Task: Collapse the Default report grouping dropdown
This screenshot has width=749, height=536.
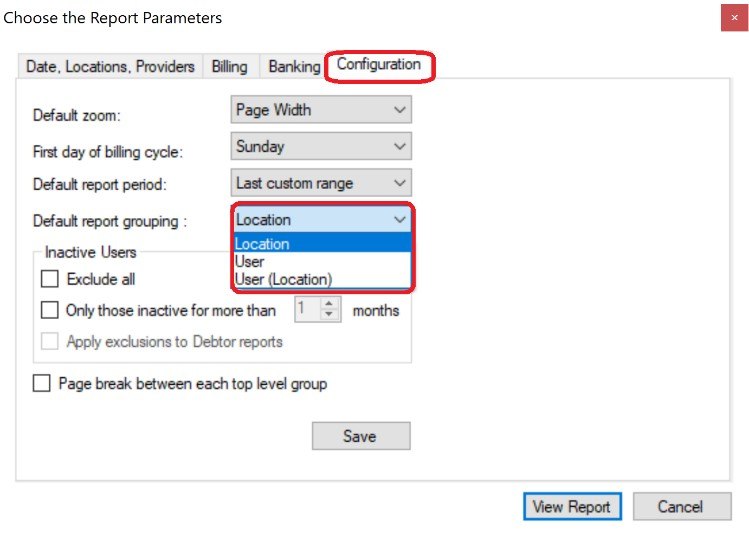Action: 321,220
